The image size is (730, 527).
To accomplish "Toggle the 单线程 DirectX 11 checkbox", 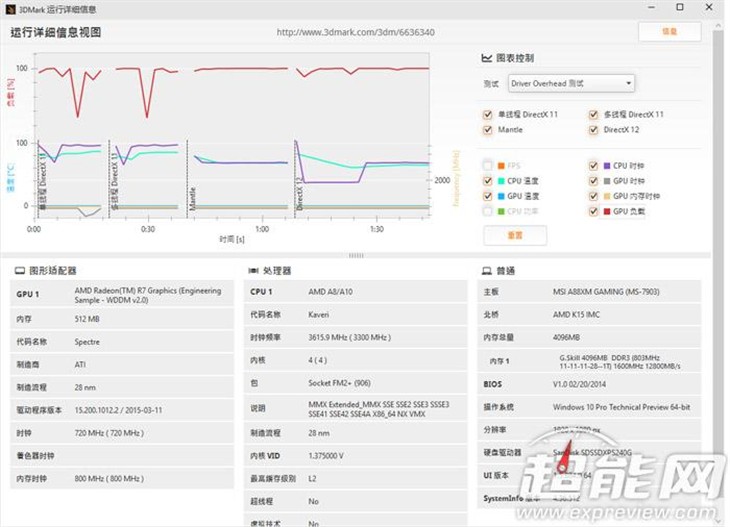I will click(x=487, y=115).
